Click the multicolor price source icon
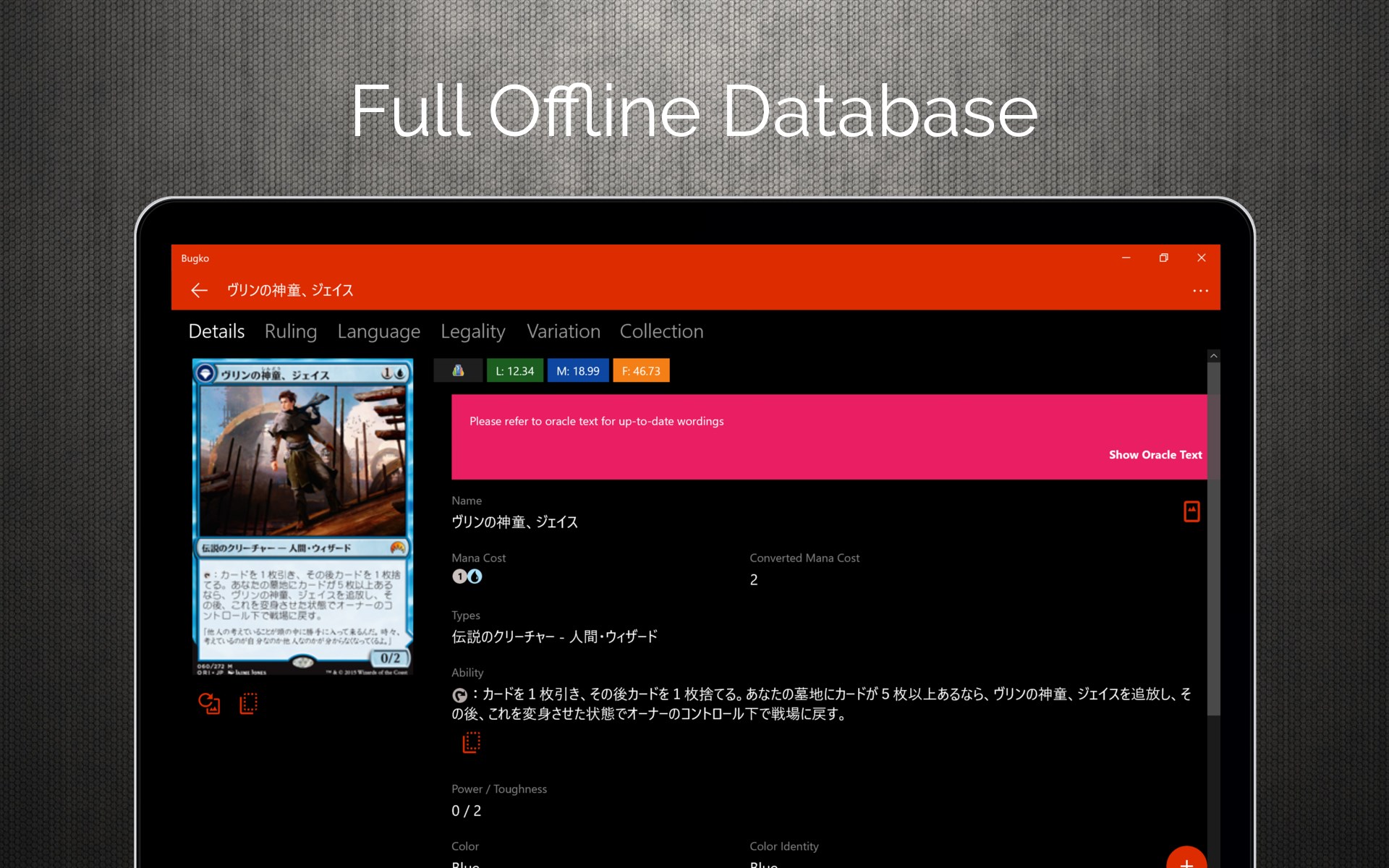The width and height of the screenshot is (1389, 868). coord(458,370)
